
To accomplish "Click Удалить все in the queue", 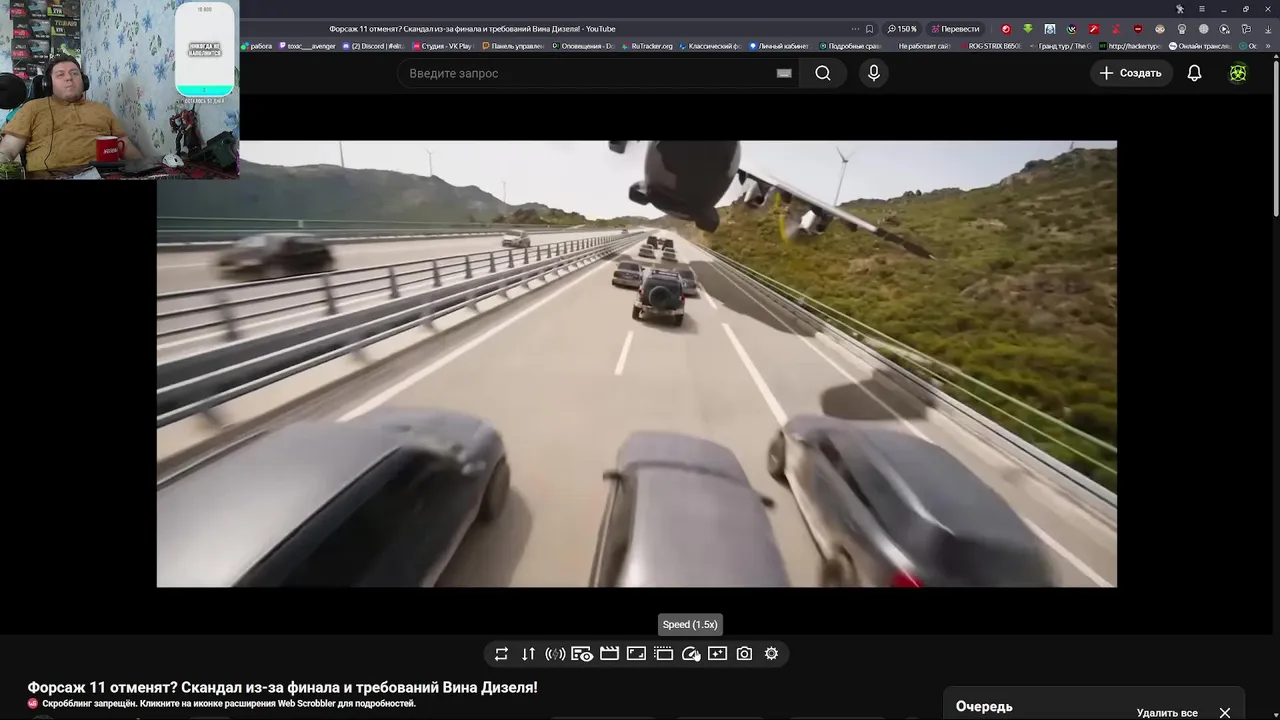I will coord(1167,713).
